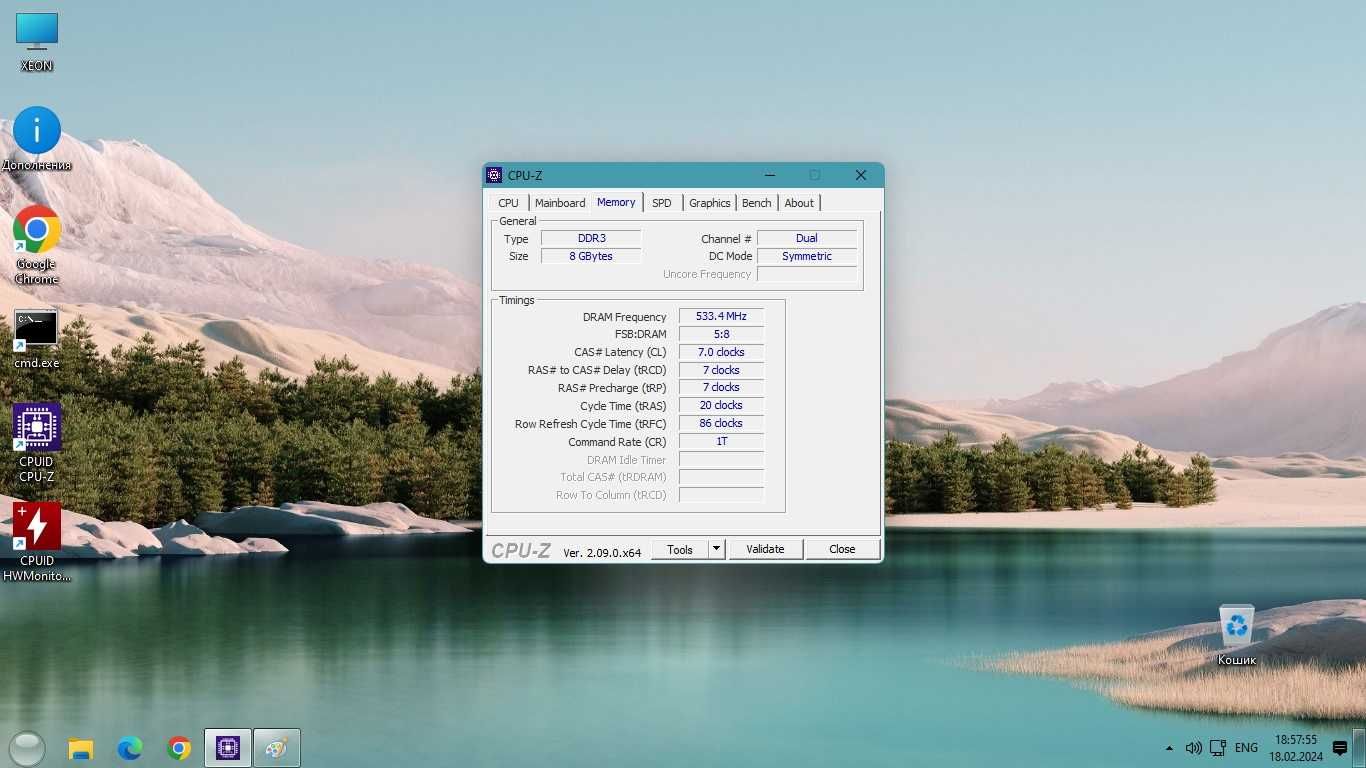Click the 7.0 clocks CAS latency value
Image resolution: width=1366 pixels, height=768 pixels.
click(x=721, y=352)
